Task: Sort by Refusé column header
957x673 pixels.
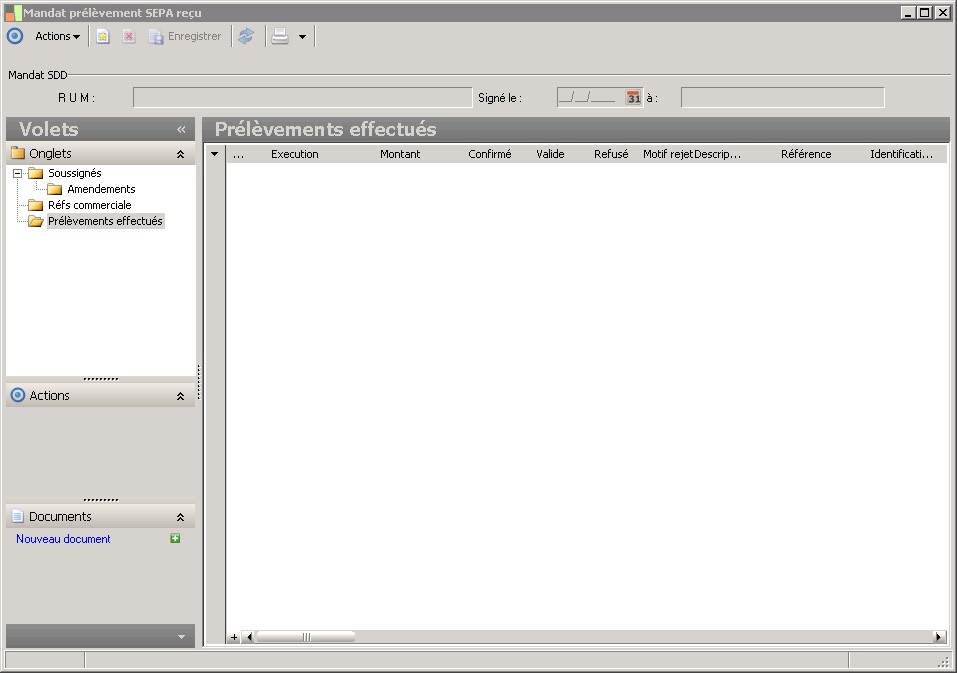Action: pyautogui.click(x=611, y=154)
